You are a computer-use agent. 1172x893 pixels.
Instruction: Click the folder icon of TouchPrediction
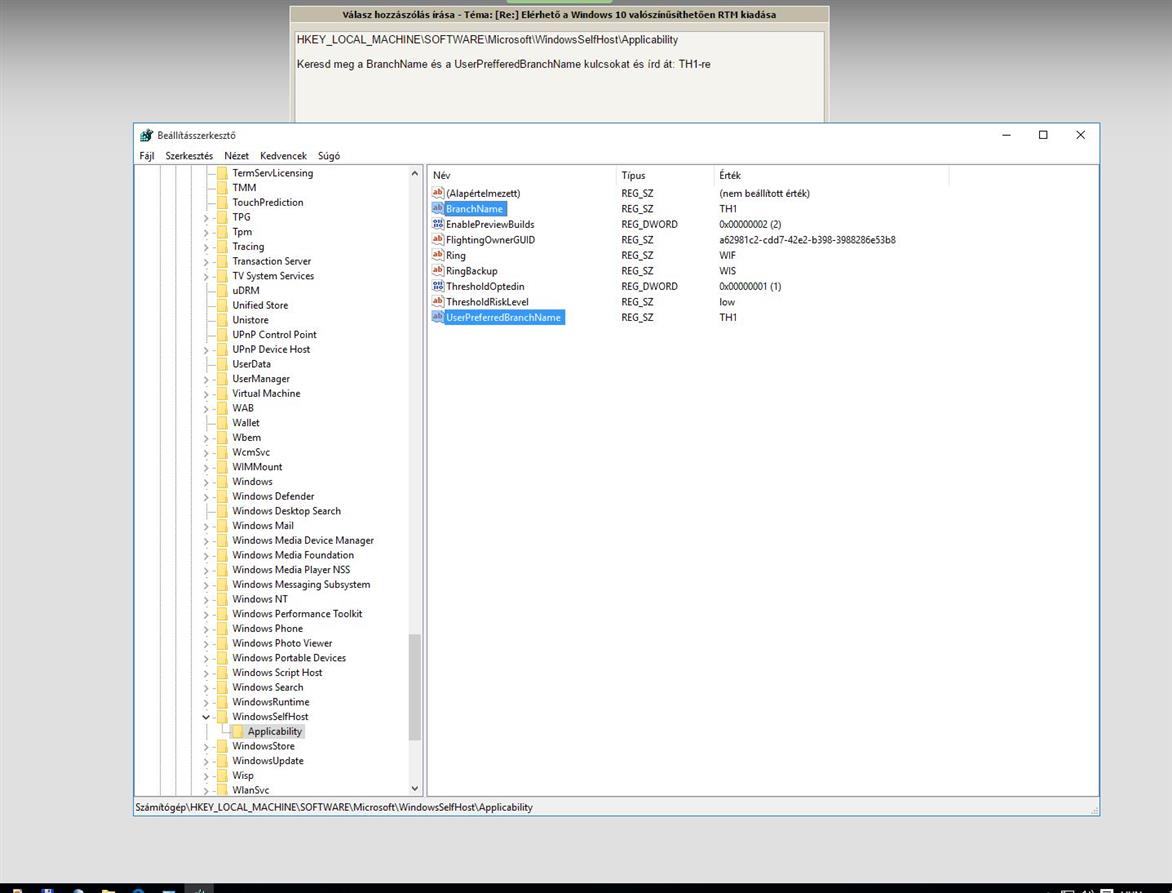[x=222, y=203]
